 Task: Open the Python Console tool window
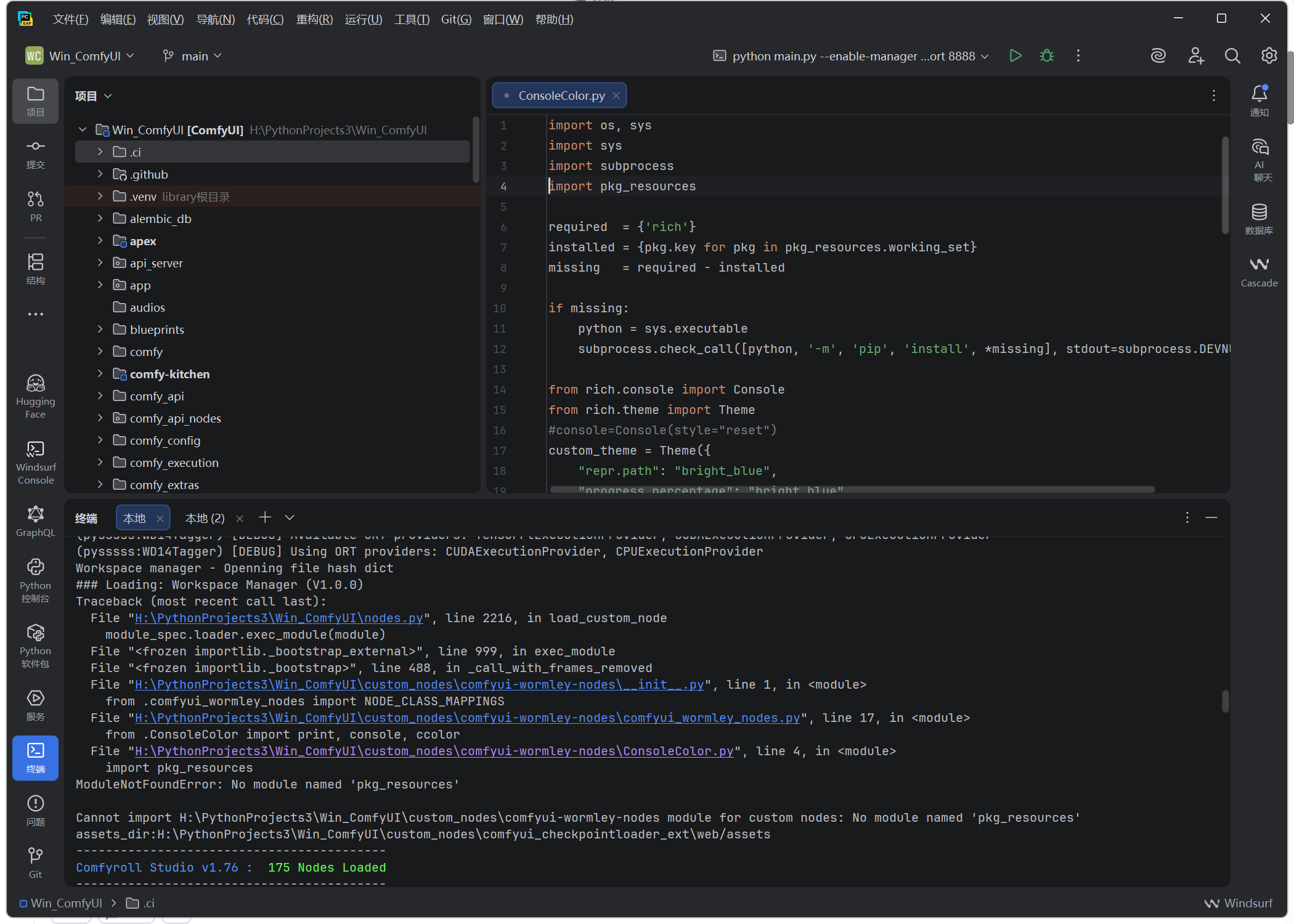35,580
